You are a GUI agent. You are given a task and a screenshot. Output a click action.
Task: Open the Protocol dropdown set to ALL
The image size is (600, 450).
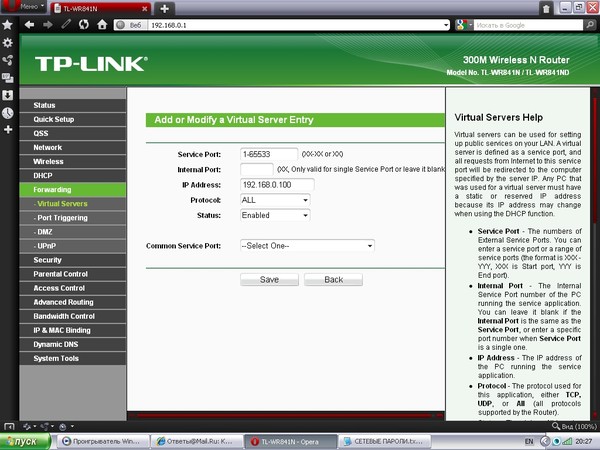275,200
